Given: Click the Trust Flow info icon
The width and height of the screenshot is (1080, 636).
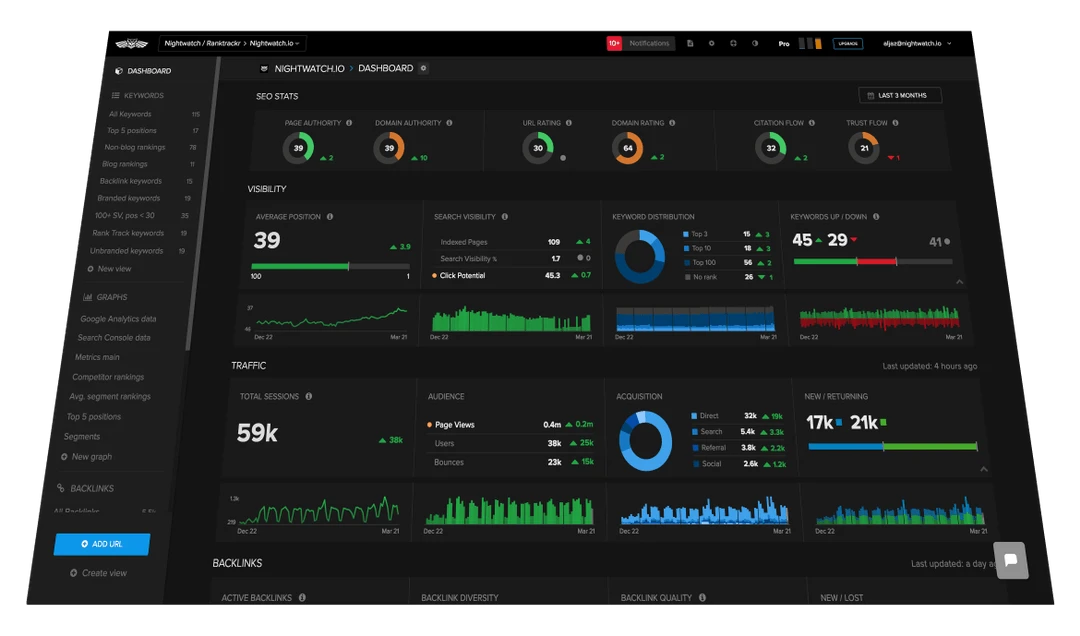Looking at the screenshot, I should point(895,123).
